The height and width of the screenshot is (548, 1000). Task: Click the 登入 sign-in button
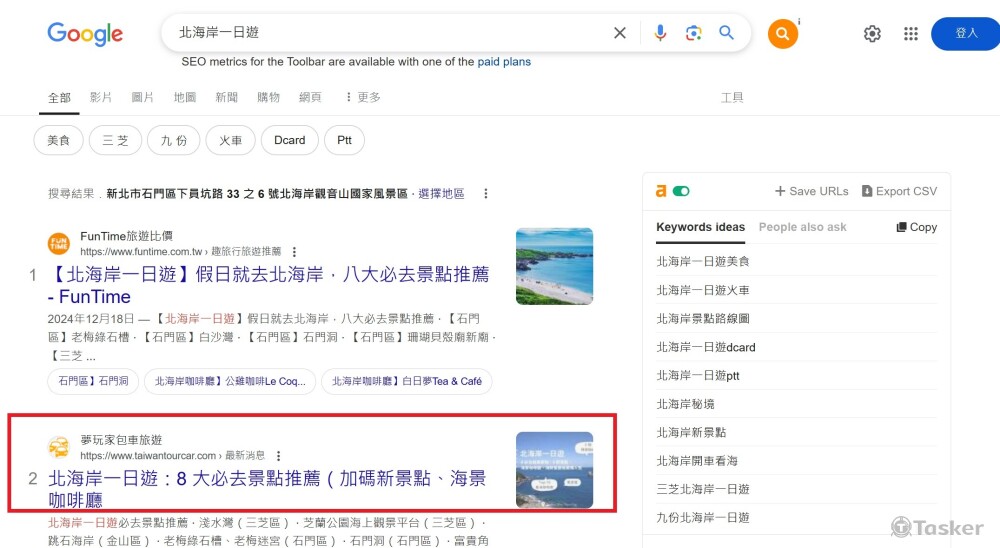(x=965, y=34)
